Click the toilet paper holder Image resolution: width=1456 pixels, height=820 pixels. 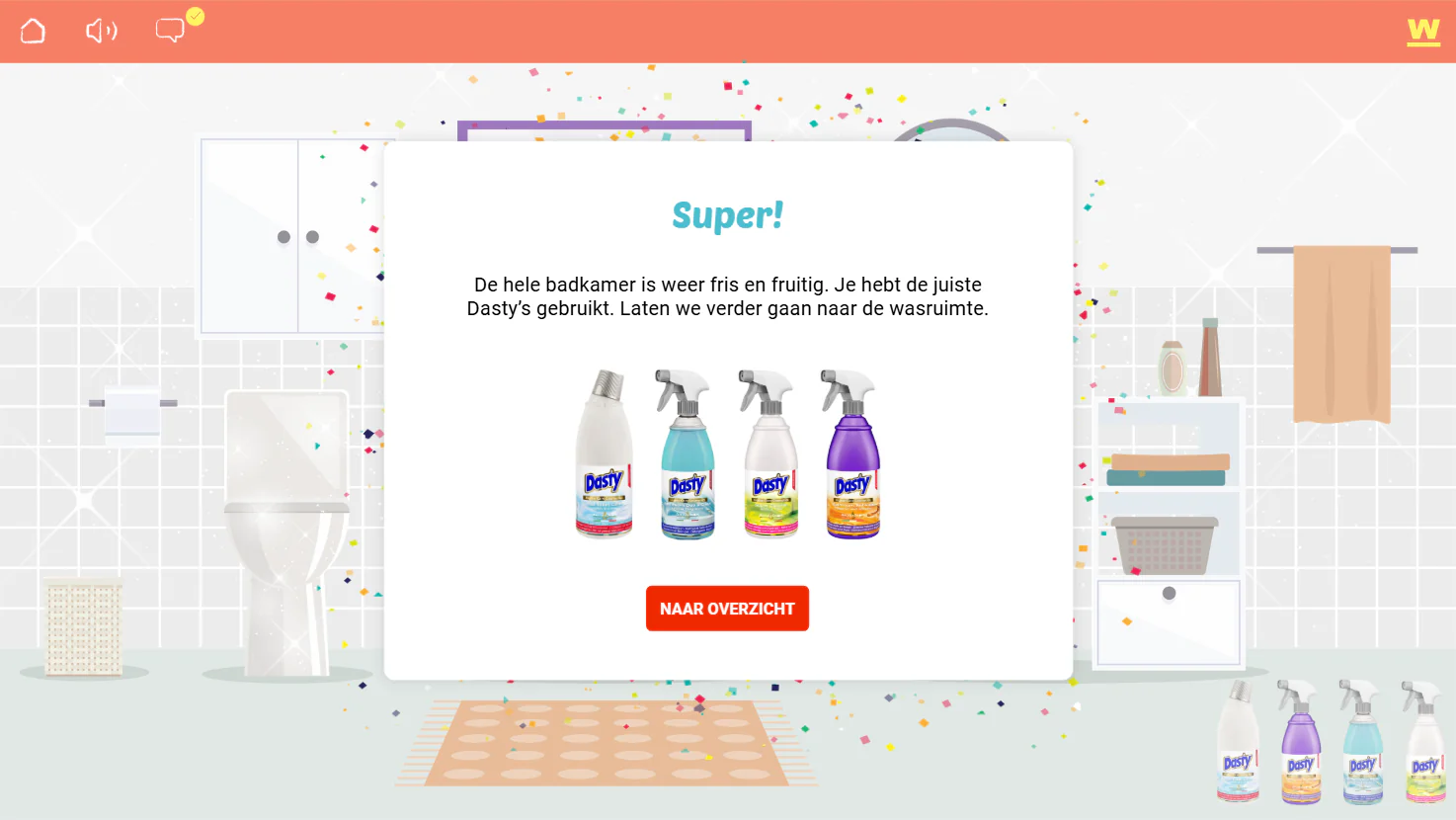coord(132,410)
